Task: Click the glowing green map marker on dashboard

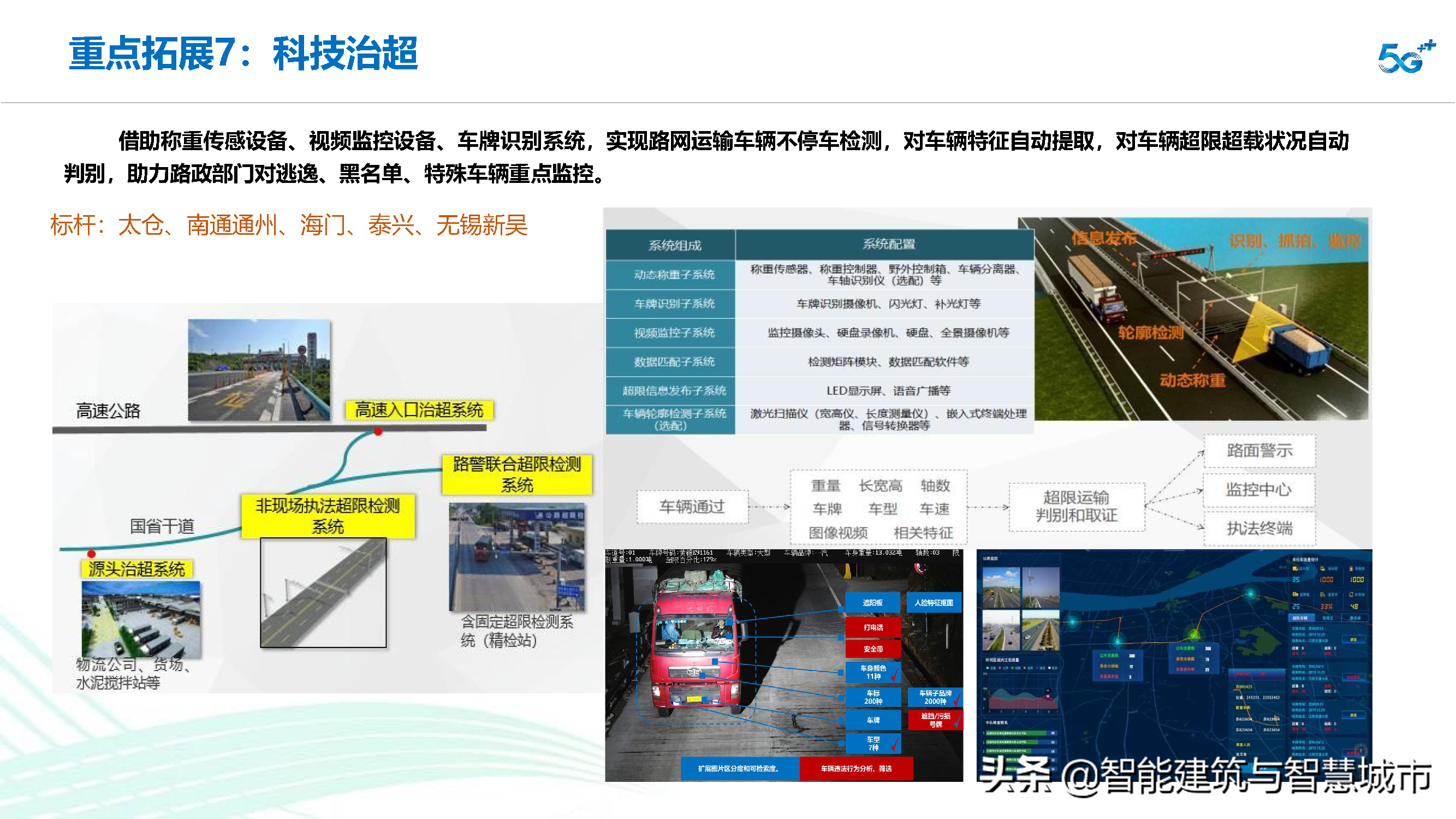Action: (x=1196, y=637)
